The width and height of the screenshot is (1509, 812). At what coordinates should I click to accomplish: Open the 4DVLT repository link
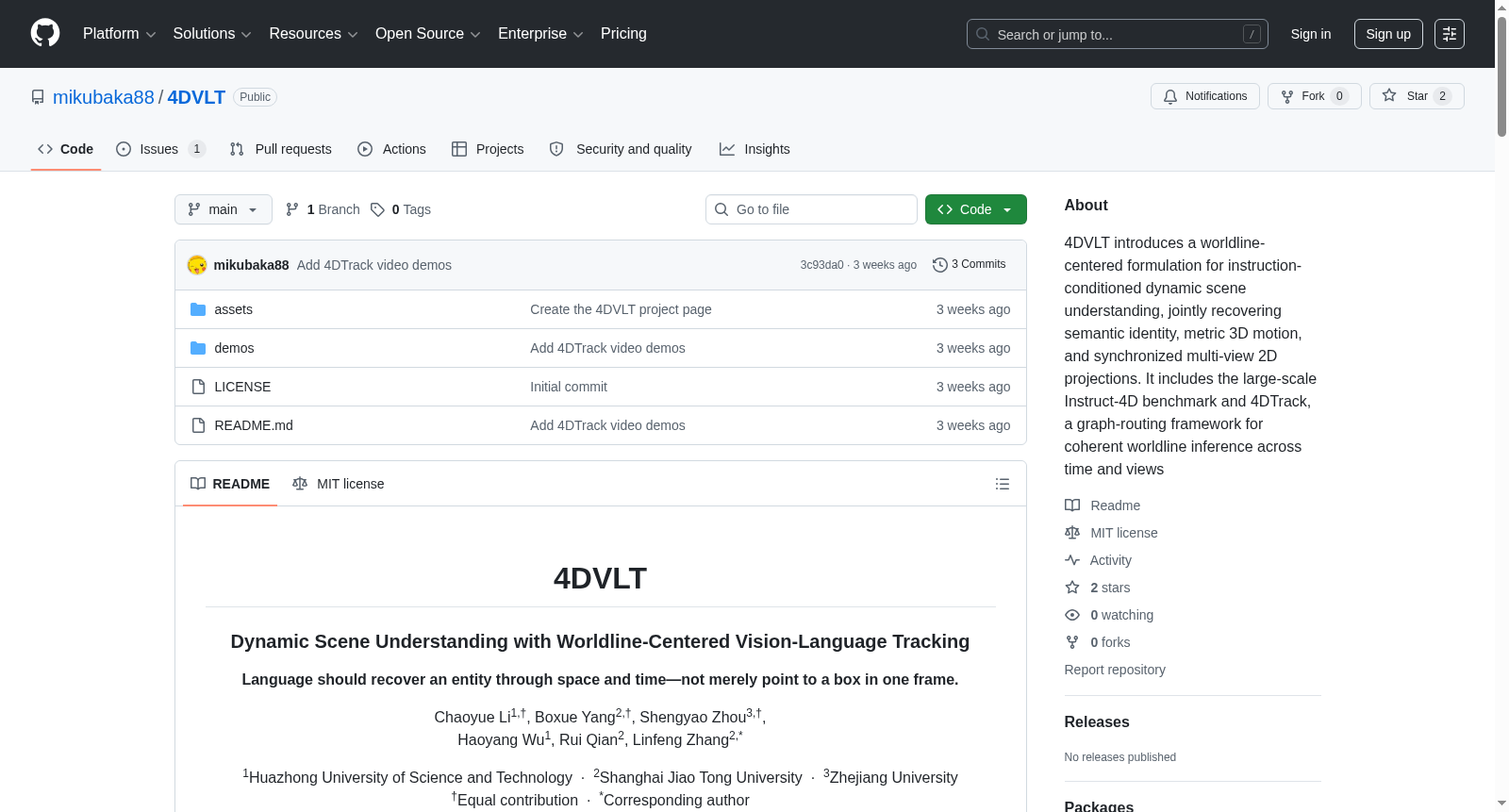pyautogui.click(x=196, y=97)
